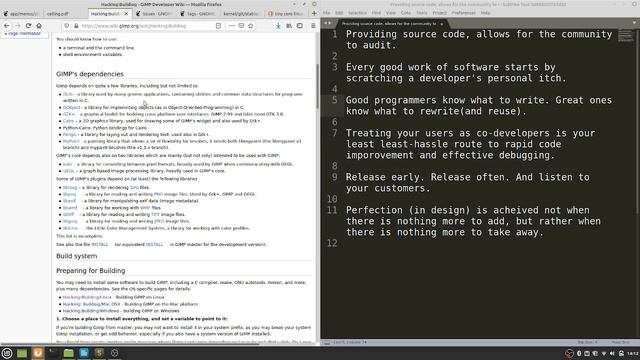Screen dimensions: 640x360
Task: Open volume control in system tray
Action: pyautogui.click(x=612, y=353)
